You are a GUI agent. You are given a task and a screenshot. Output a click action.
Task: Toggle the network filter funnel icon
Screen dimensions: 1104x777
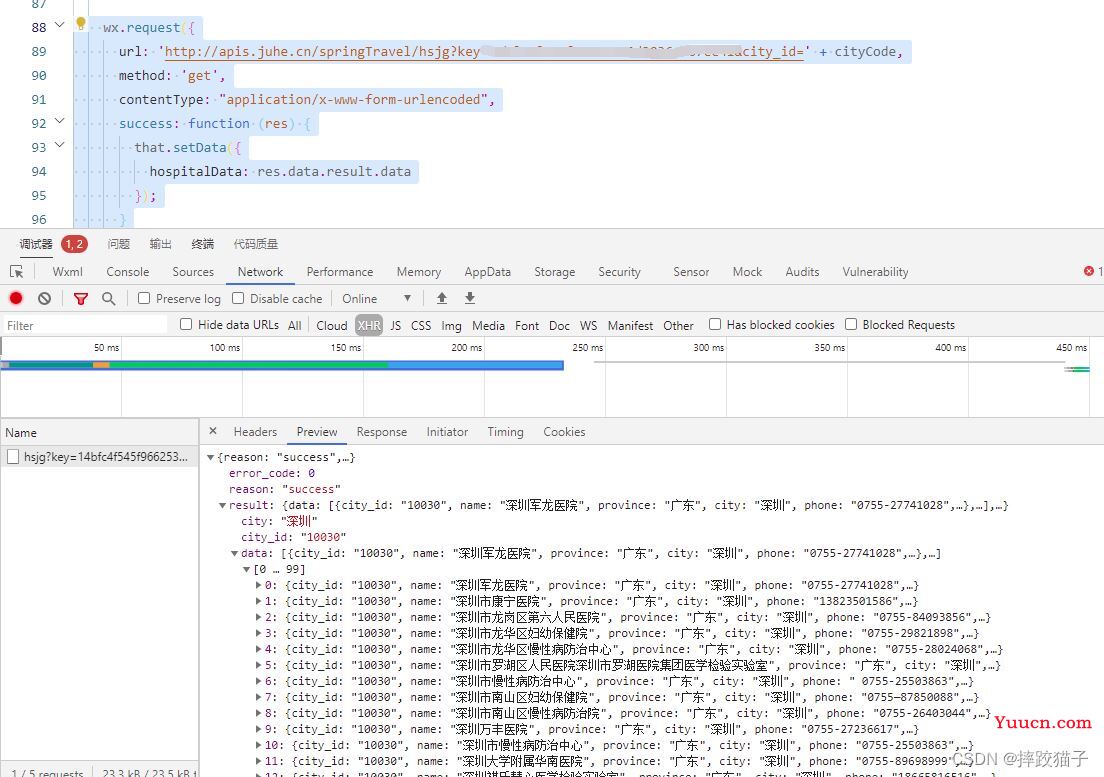point(81,298)
